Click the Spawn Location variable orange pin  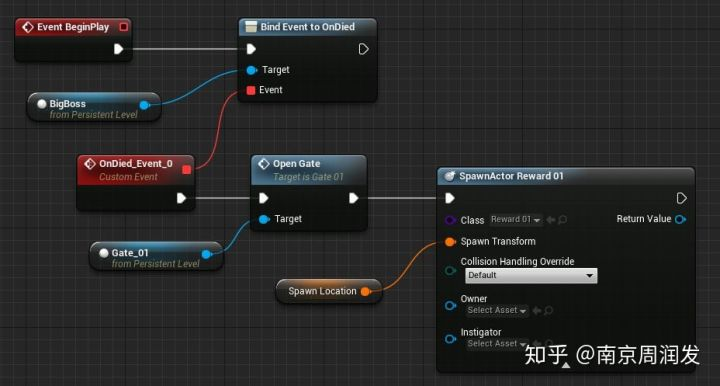(366, 291)
